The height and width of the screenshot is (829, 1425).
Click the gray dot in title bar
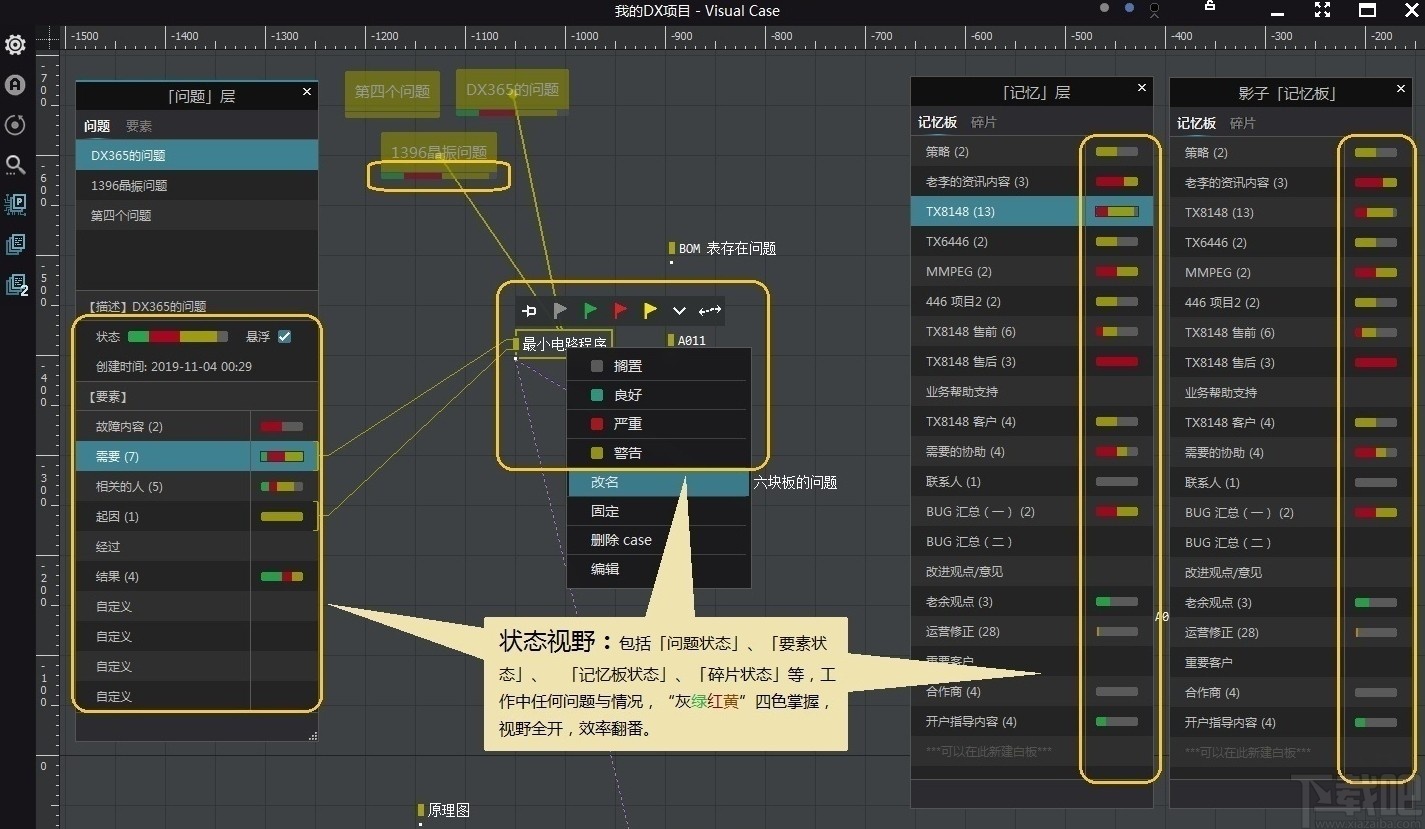(1104, 8)
